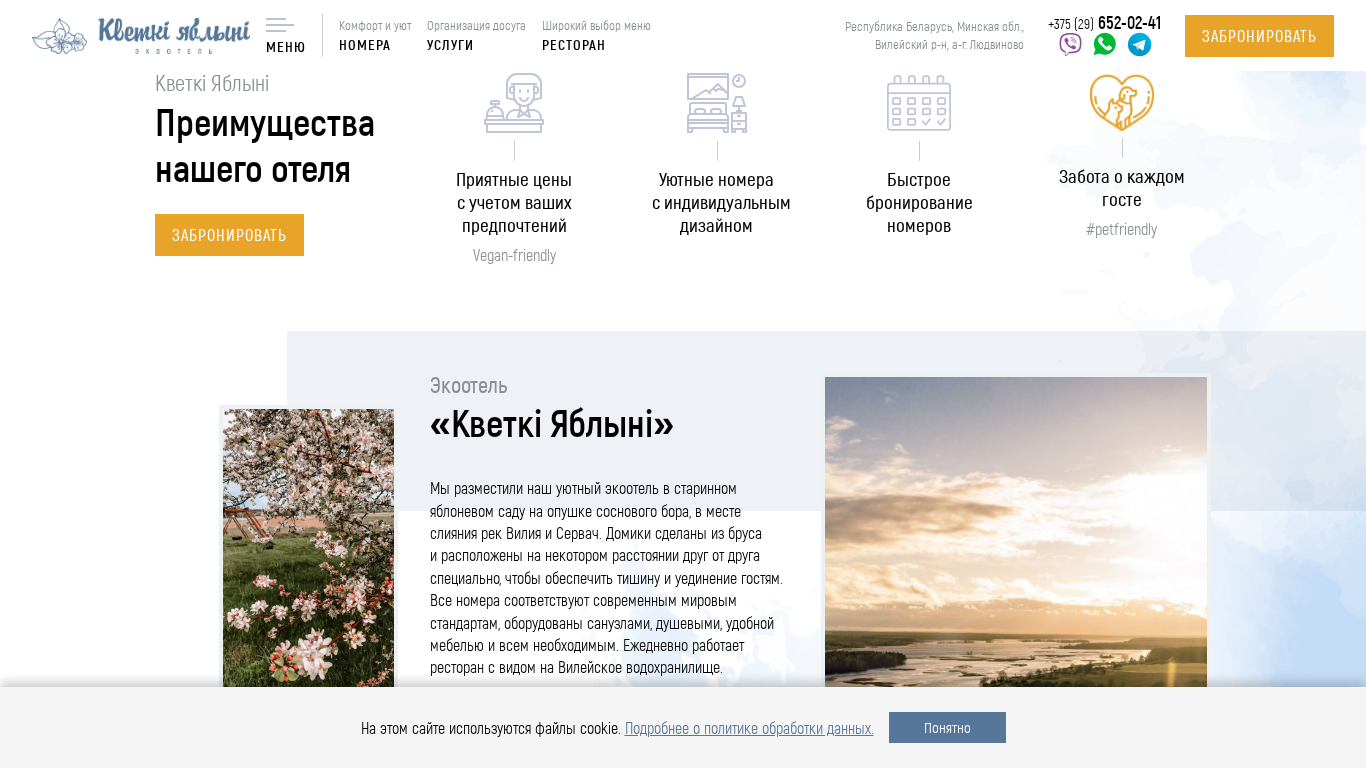This screenshot has height=768, width=1366.
Task: Click the «Кветкі Яблыні» heading
Action: [x=552, y=425]
